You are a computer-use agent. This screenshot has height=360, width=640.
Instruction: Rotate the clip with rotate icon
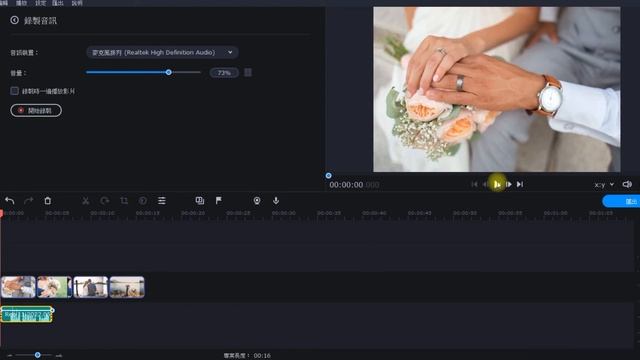point(104,200)
